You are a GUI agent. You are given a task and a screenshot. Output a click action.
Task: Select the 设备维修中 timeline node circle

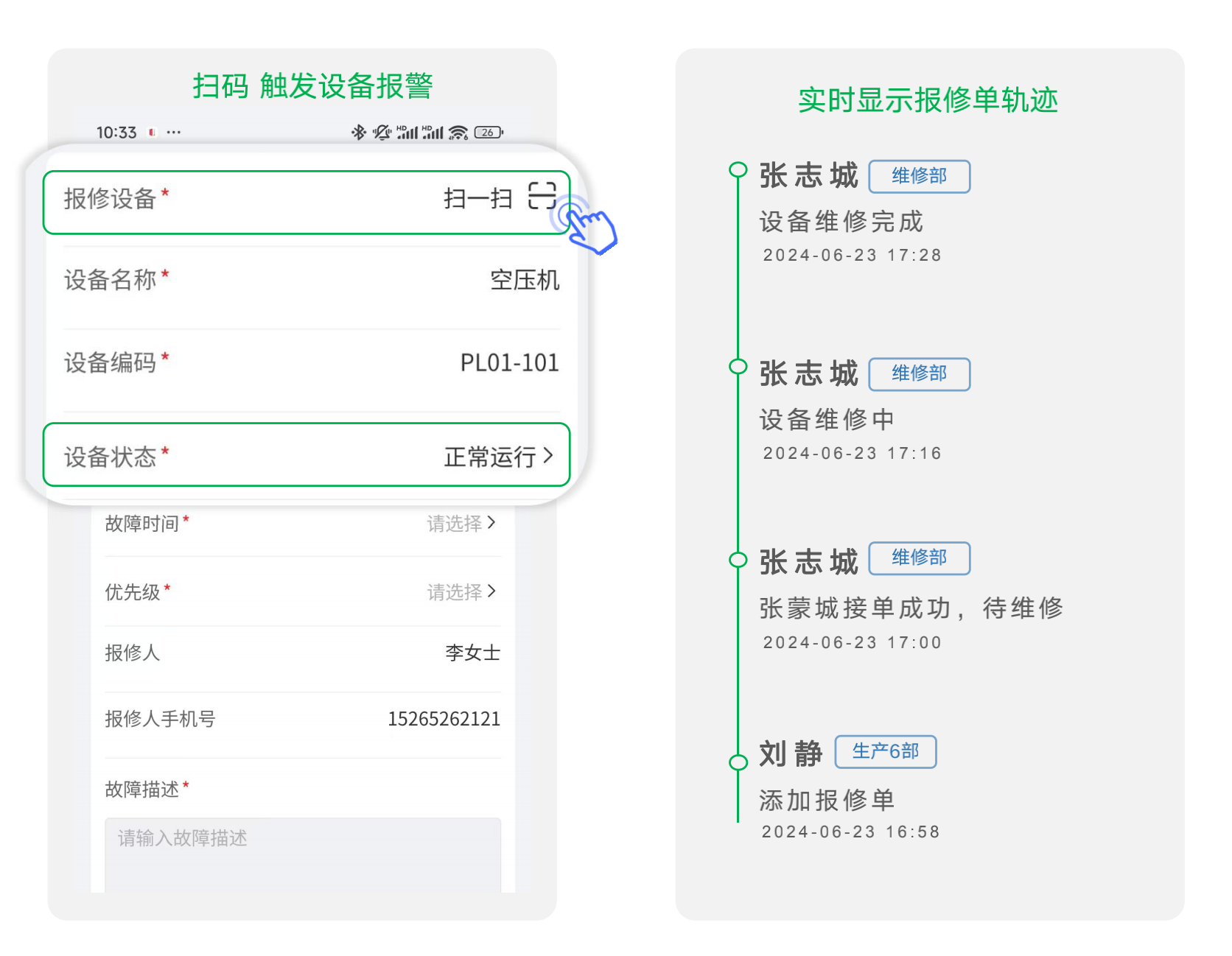click(738, 366)
